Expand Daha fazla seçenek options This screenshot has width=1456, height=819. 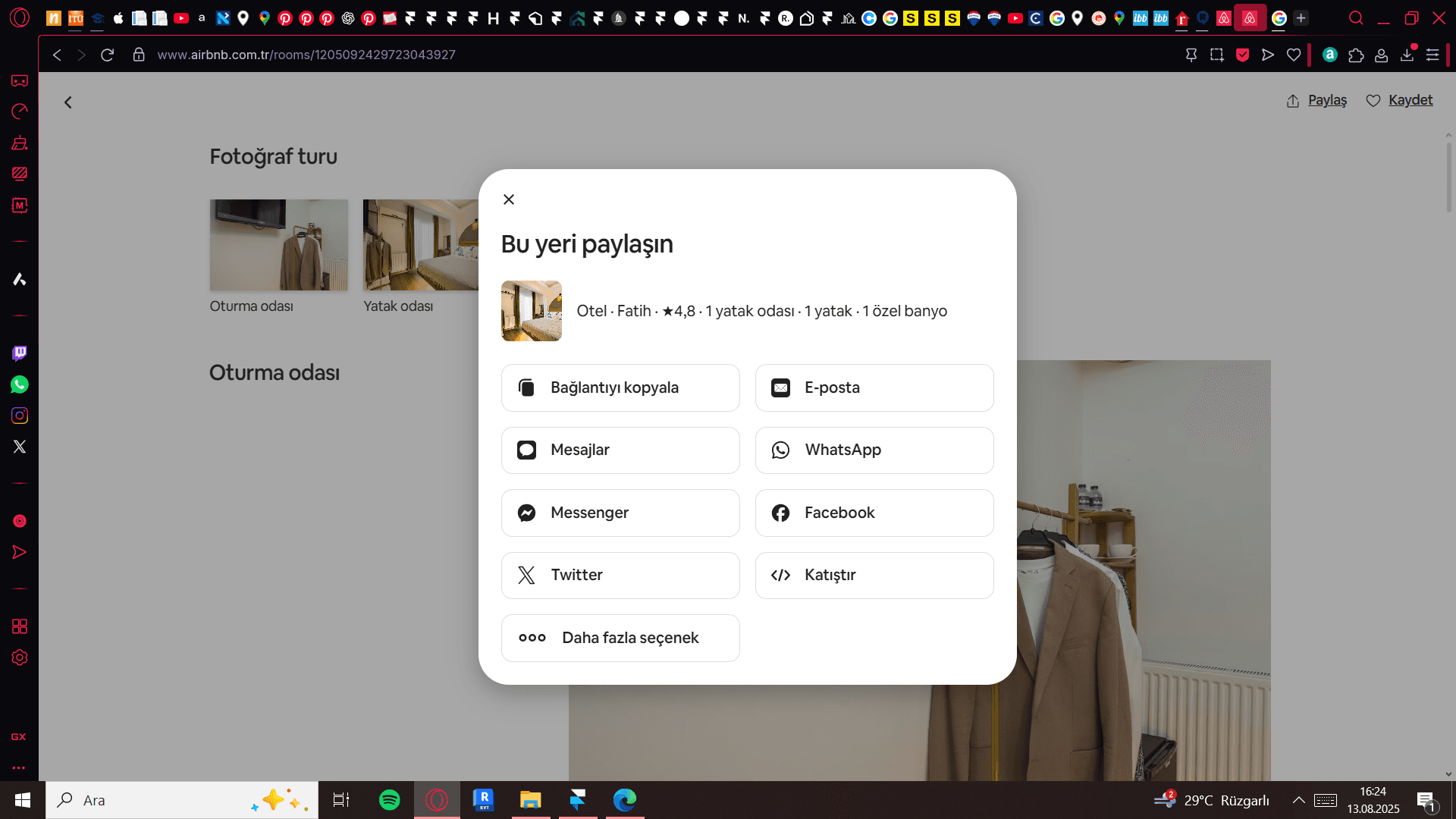620,638
